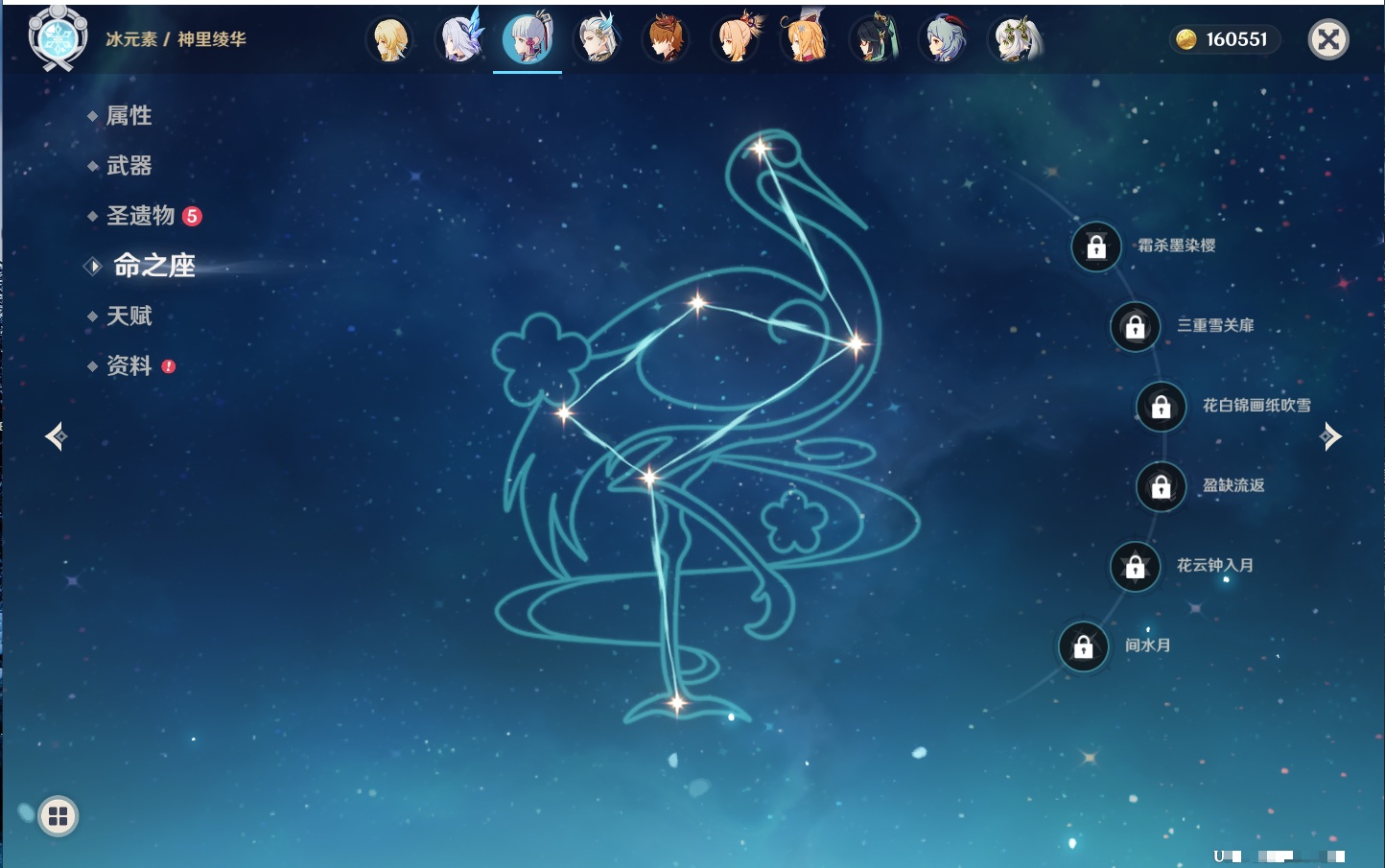Click the star beside the large flower outline
Screen dimensions: 1385x868
point(565,413)
